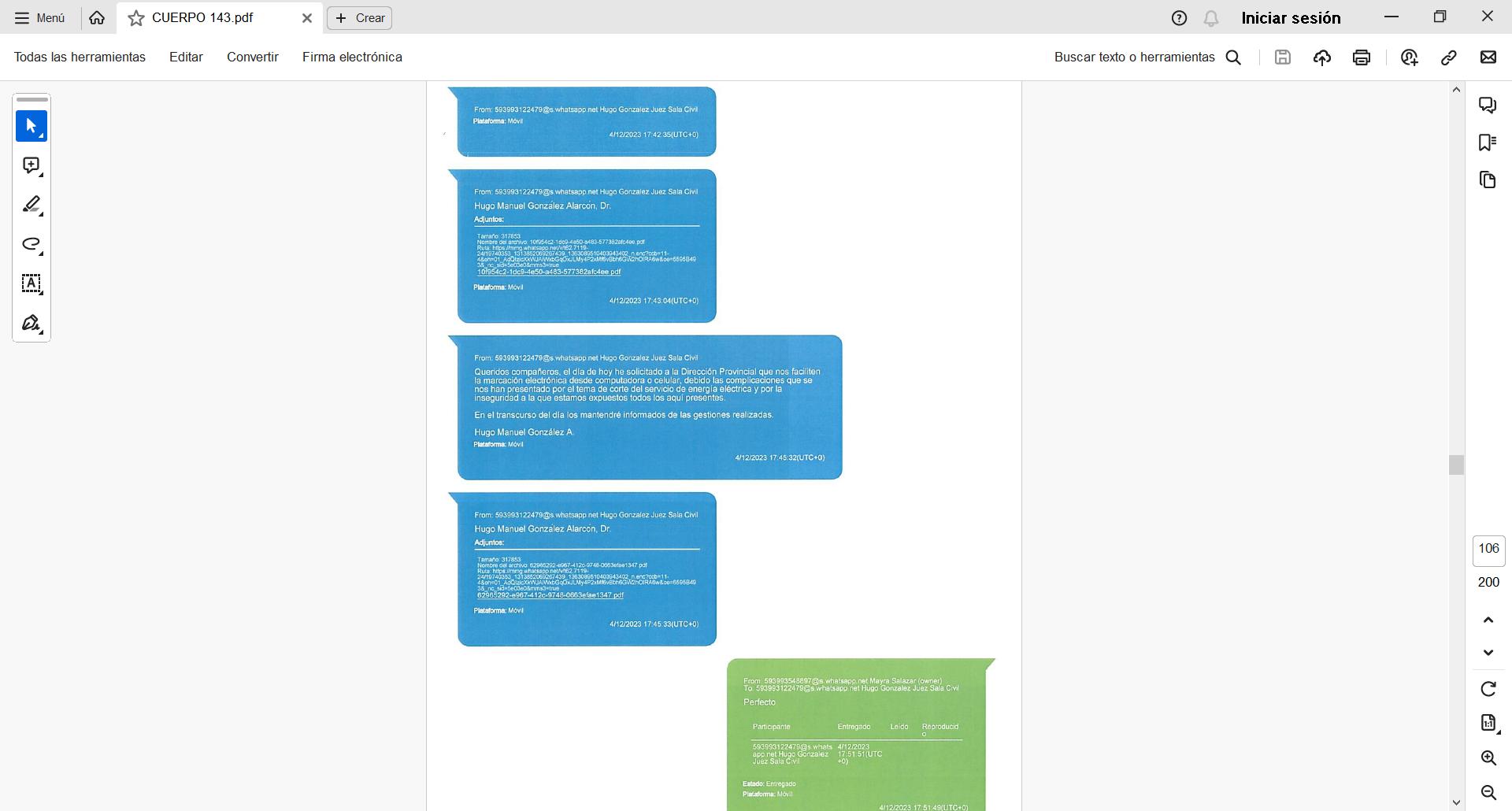
Task: Click the Crear button
Action: click(x=360, y=18)
